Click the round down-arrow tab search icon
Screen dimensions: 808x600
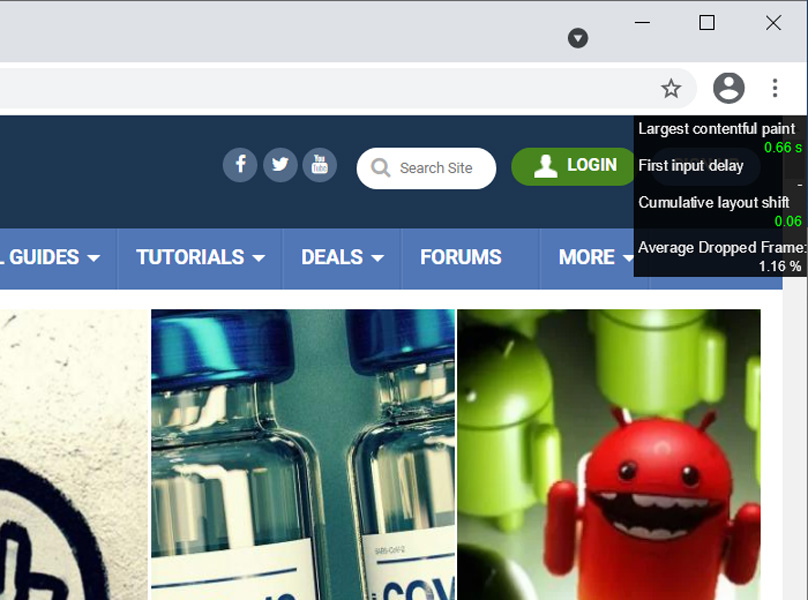(578, 38)
